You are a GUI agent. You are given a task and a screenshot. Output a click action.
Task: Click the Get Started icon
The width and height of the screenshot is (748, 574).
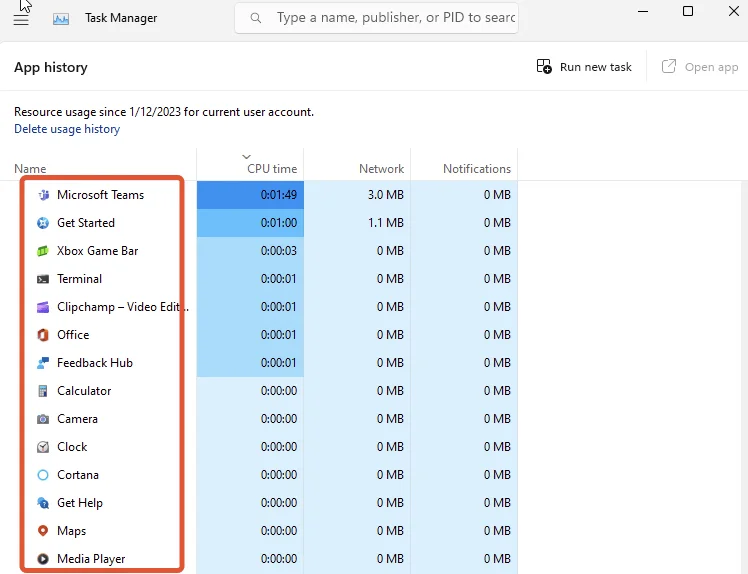[x=43, y=223]
